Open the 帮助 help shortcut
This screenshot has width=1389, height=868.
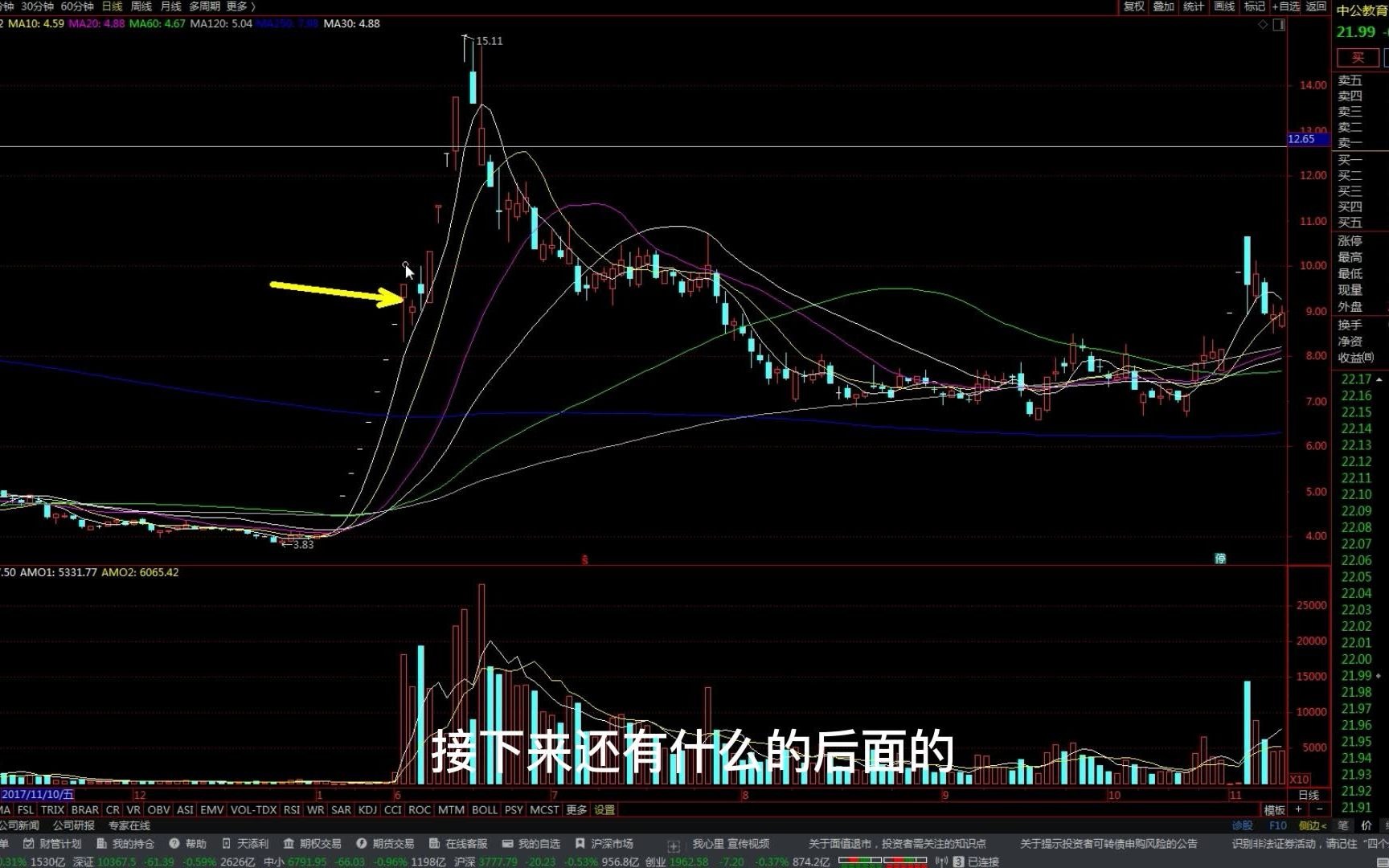[x=187, y=843]
